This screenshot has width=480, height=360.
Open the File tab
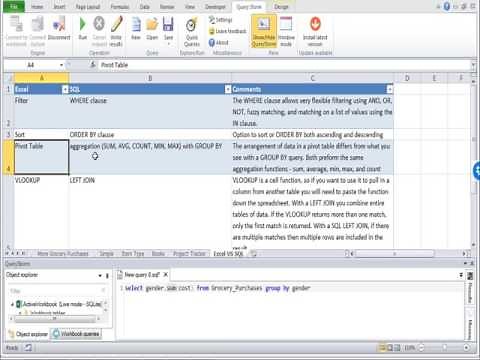tap(14, 6)
